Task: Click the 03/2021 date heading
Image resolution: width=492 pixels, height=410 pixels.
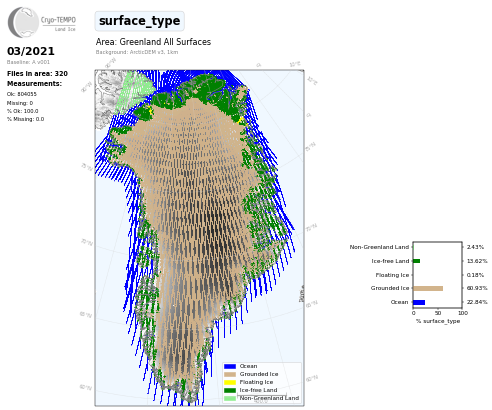Action: coord(31,51)
